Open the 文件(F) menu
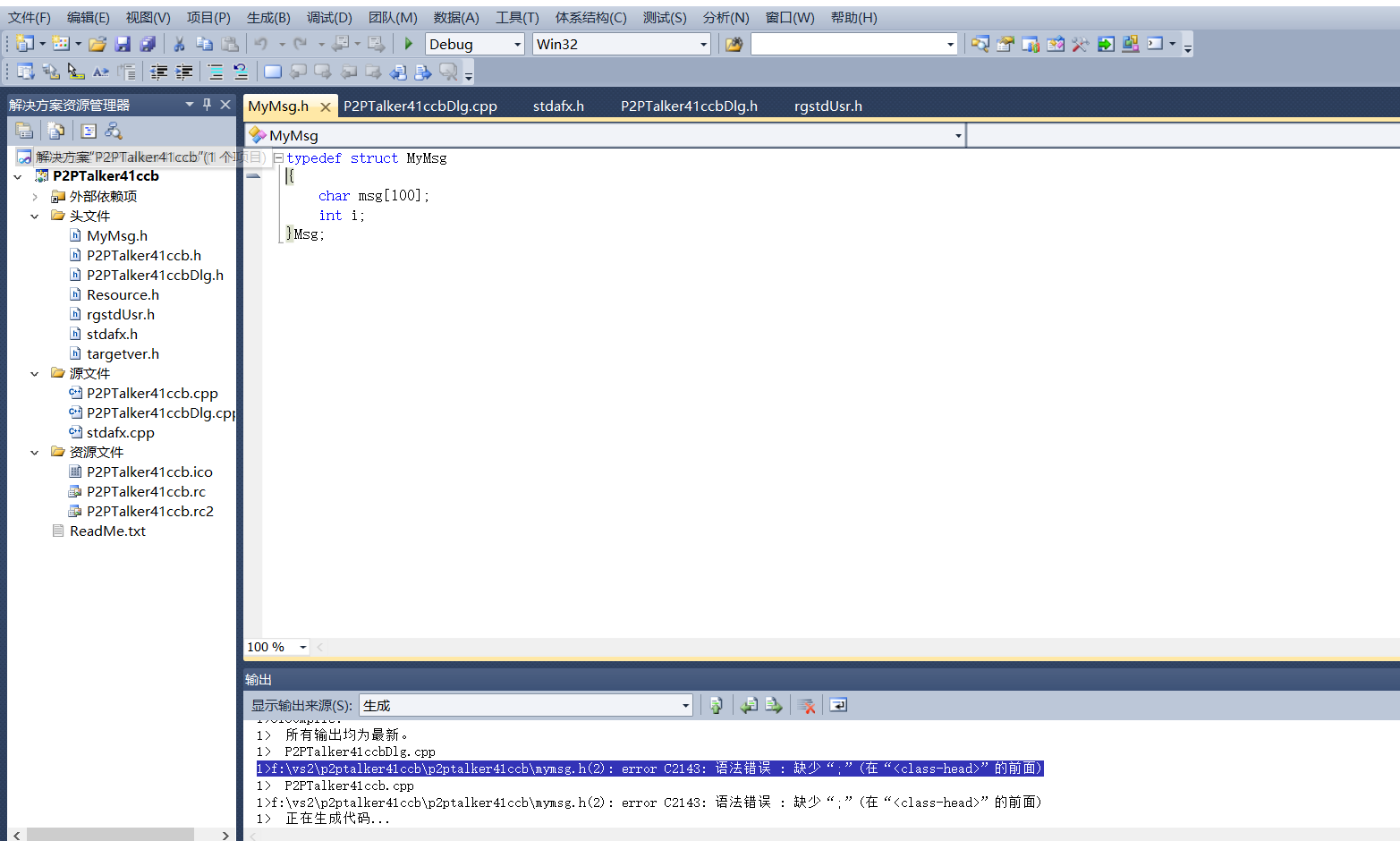Screen dimensions: 1400x841 [30, 18]
